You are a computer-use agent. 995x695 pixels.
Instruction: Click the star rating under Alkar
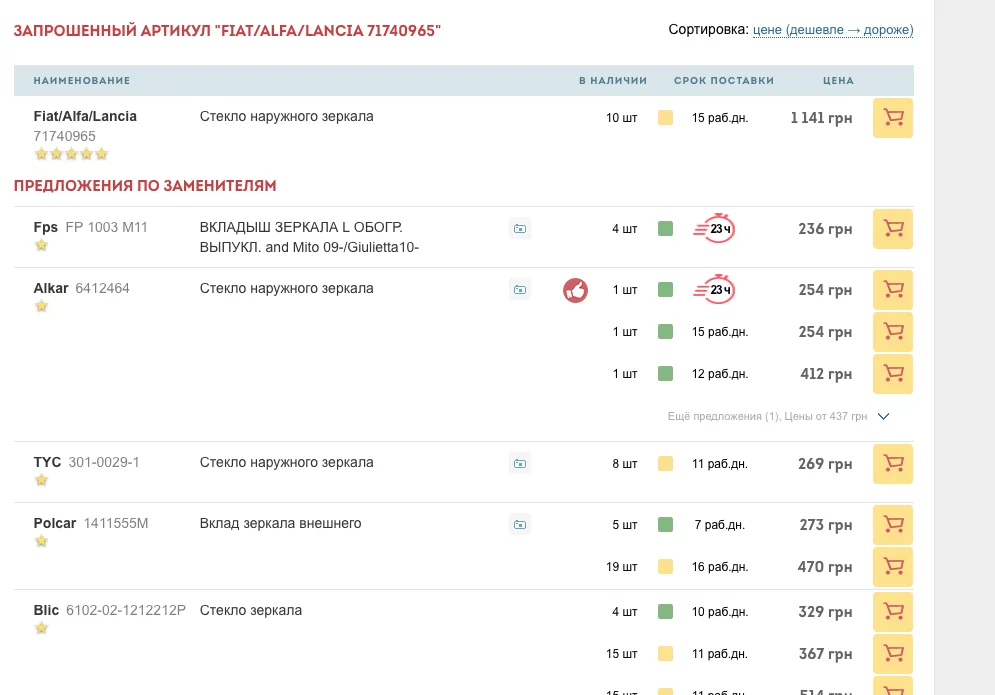point(41,306)
